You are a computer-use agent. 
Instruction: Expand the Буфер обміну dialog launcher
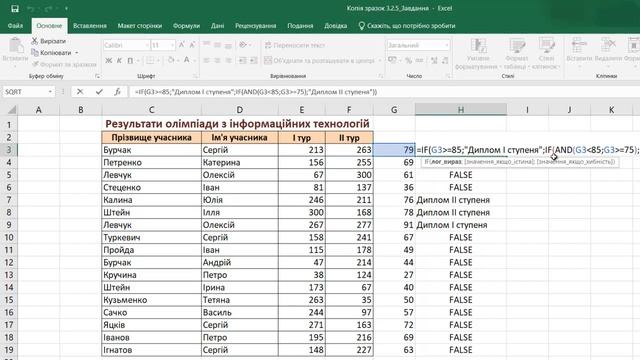click(97, 76)
